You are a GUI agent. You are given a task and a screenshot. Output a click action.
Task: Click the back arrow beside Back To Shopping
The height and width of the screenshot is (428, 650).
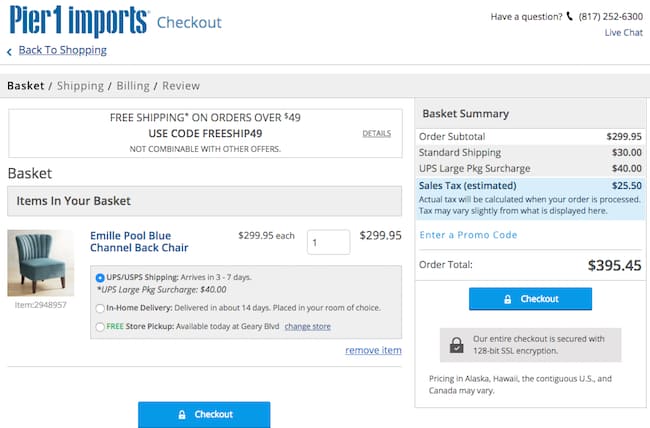[10, 51]
